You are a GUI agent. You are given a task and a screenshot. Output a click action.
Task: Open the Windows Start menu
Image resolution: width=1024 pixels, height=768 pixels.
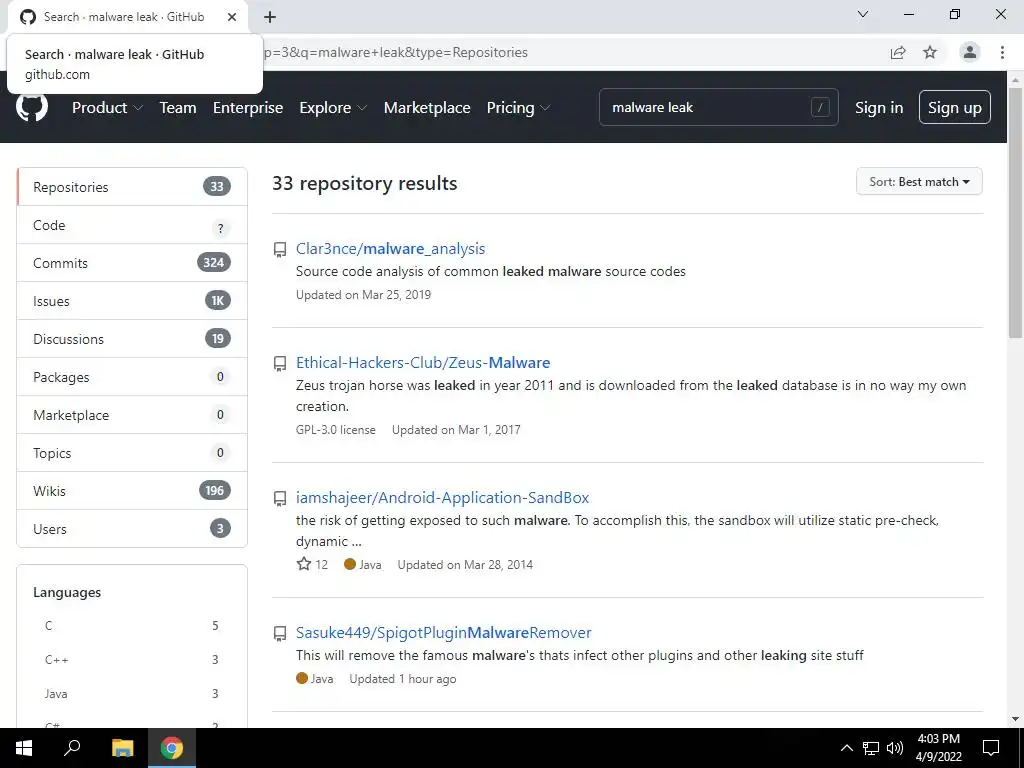pyautogui.click(x=24, y=748)
